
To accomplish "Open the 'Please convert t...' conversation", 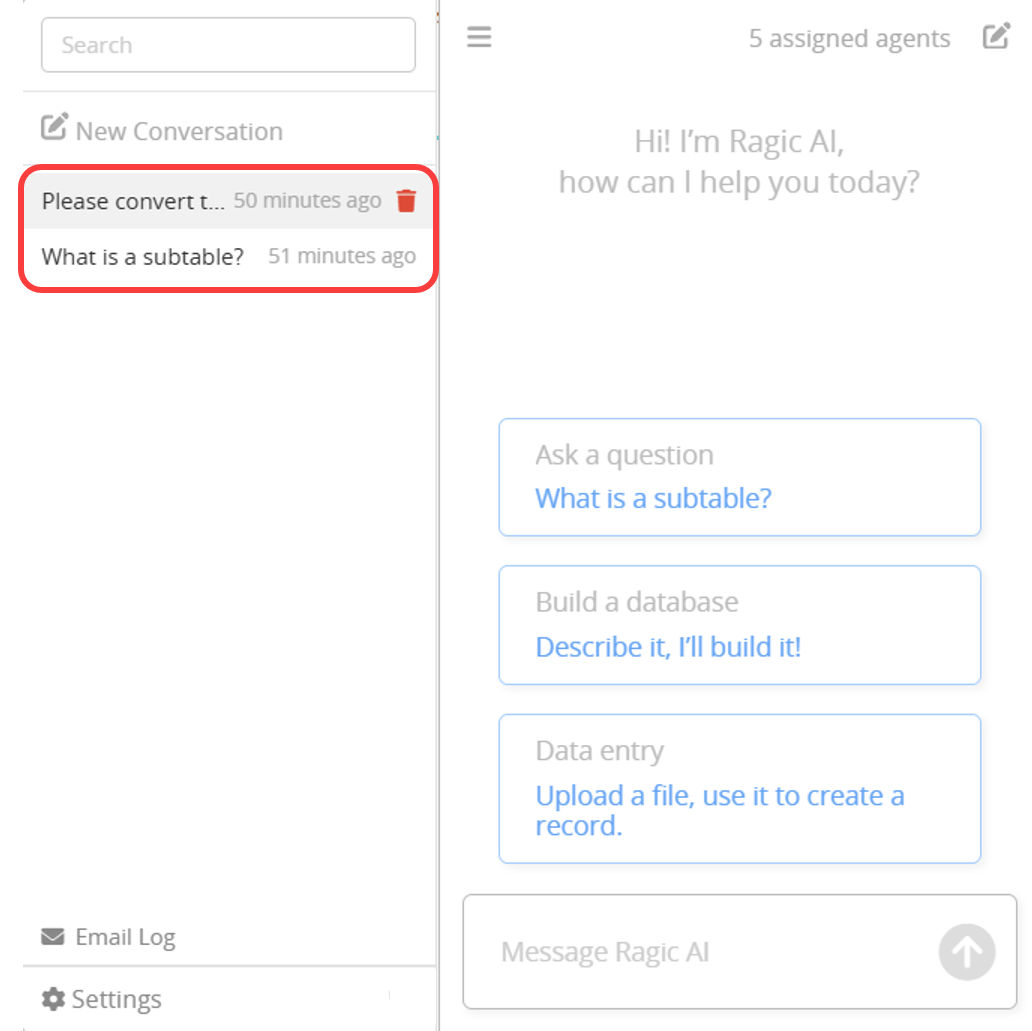I will 133,201.
